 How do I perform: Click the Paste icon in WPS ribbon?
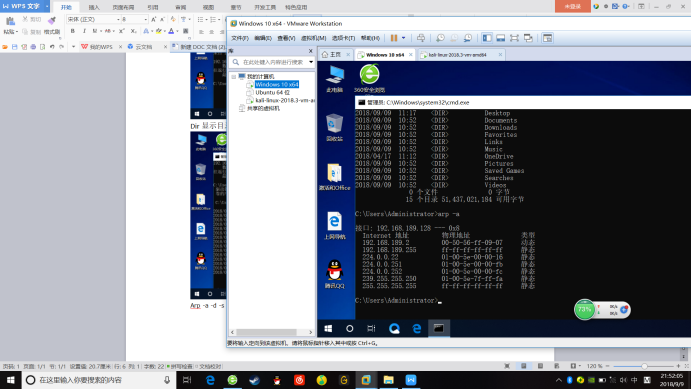(x=10, y=21)
